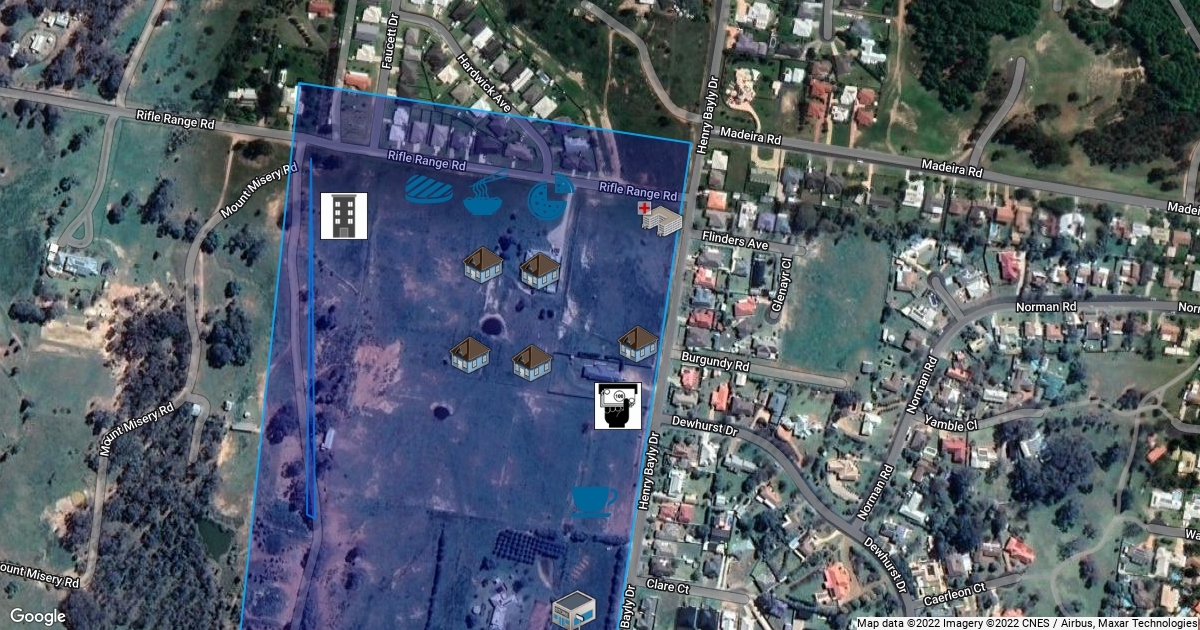The width and height of the screenshot is (1200, 630).
Task: Click the house icon closest to Burgundy Rd
Action: (638, 343)
